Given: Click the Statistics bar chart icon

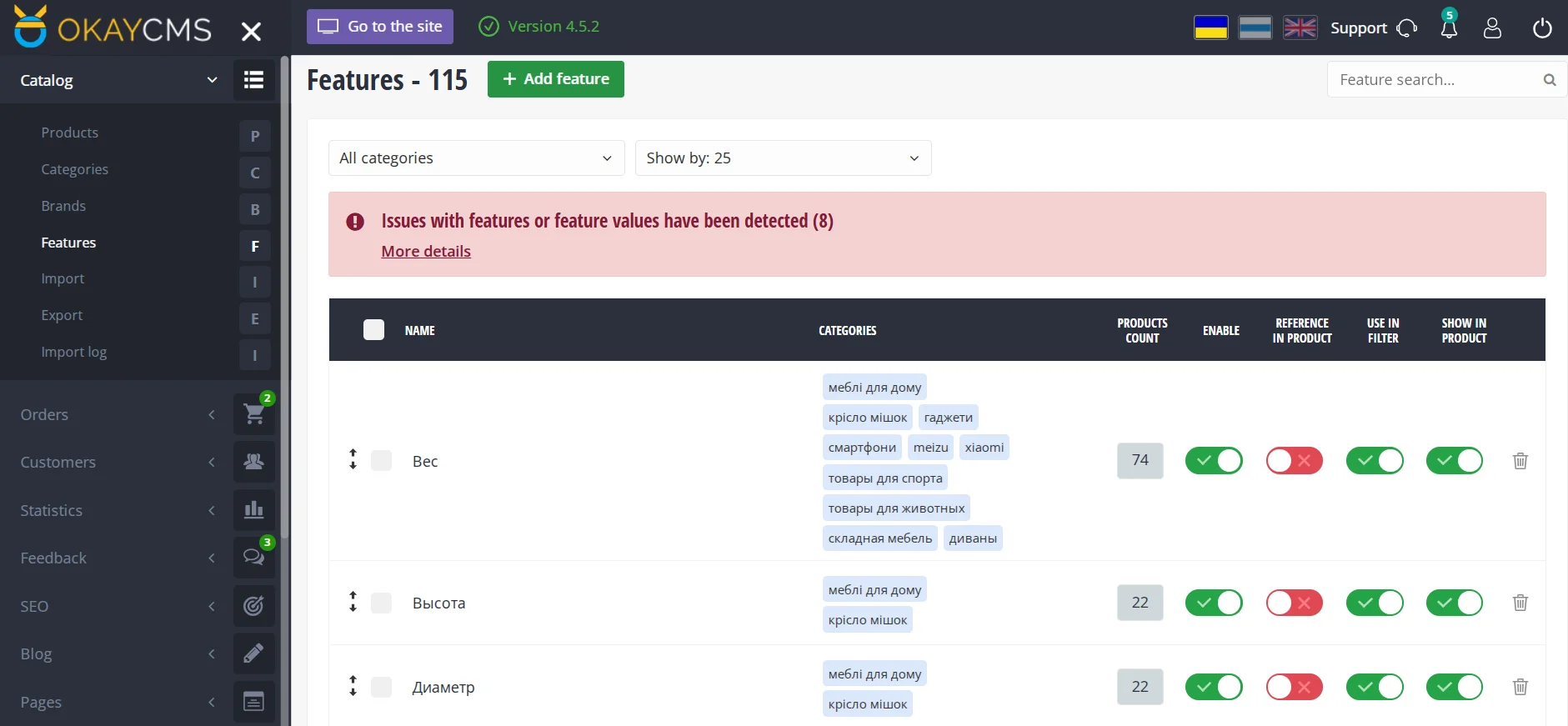Looking at the screenshot, I should pos(253,510).
